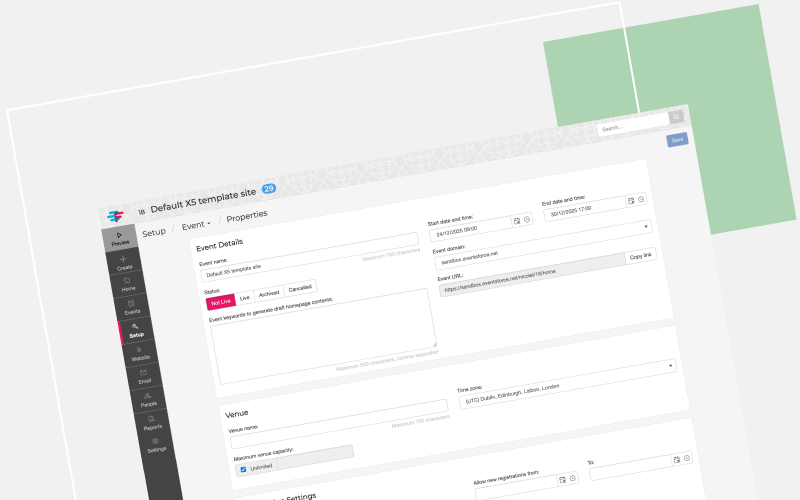Open the Preview sidebar item
Screen dimensions: 800x500
[x=120, y=239]
